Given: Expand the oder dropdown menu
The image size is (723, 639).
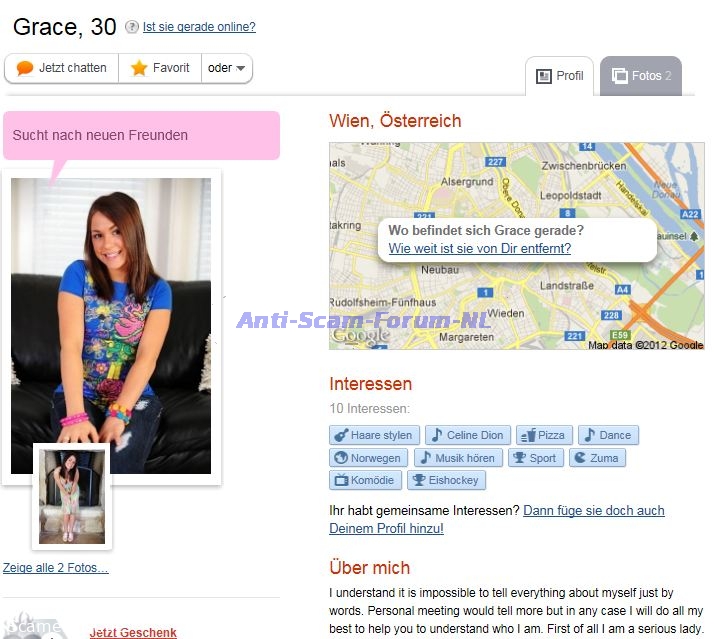Looking at the screenshot, I should pyautogui.click(x=226, y=68).
